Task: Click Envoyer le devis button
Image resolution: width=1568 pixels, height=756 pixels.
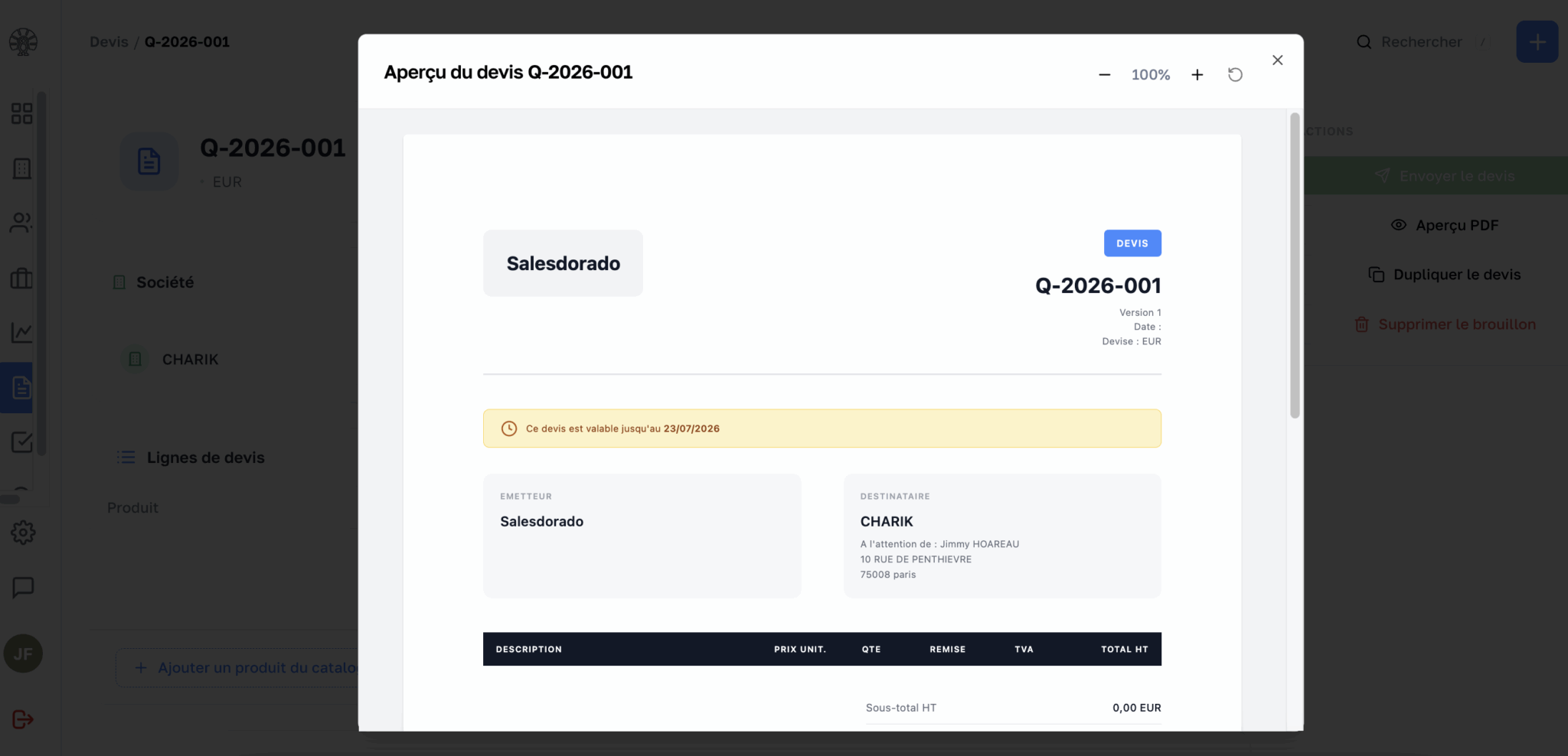Action: [x=1436, y=176]
